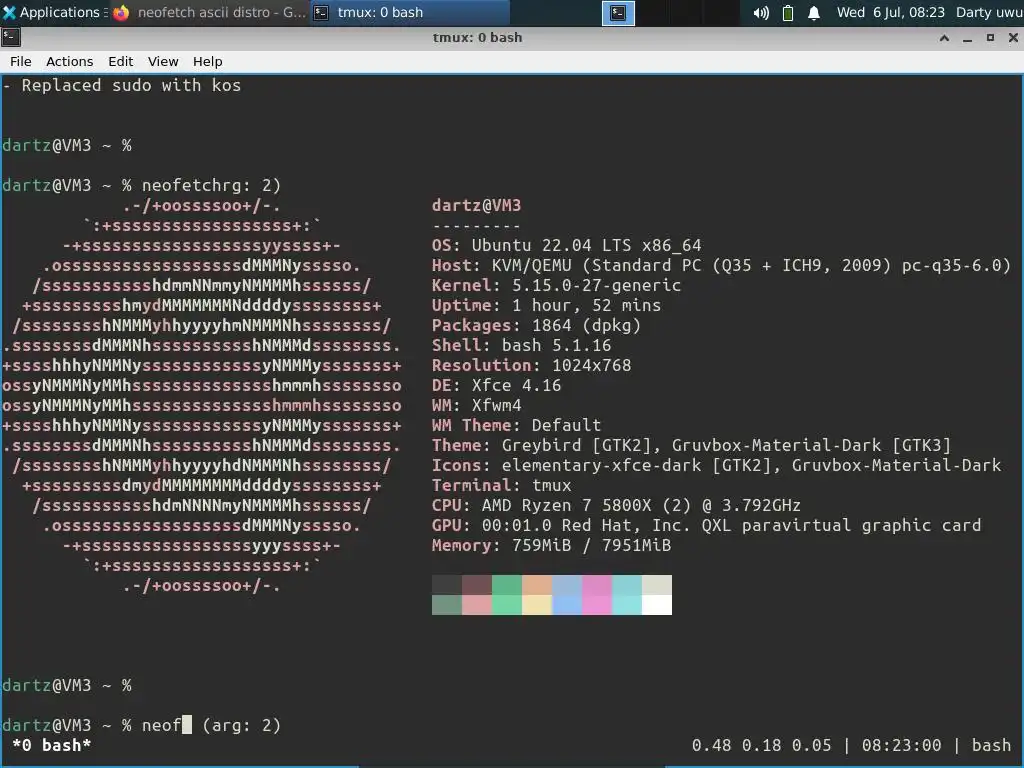This screenshot has height=768, width=1024.
Task: Click the '*0 bash*' tmux window indicator
Action: coord(52,745)
